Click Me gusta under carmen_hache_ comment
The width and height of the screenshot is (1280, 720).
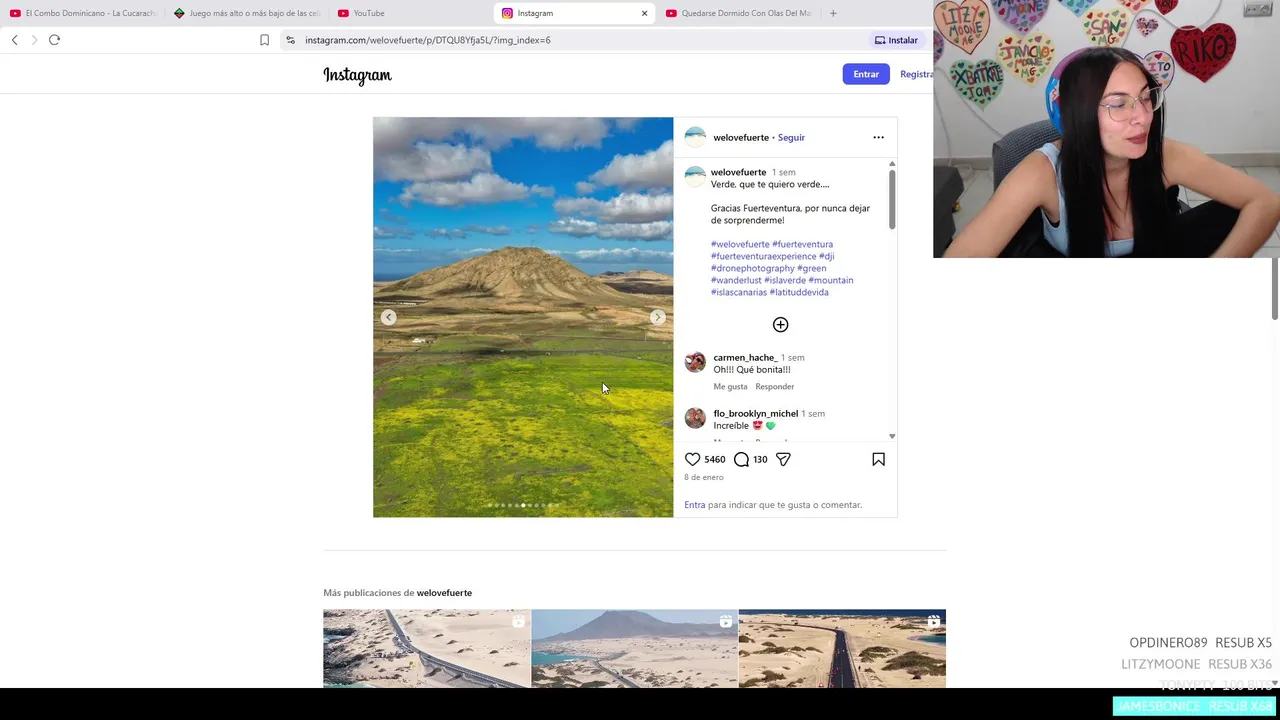730,387
